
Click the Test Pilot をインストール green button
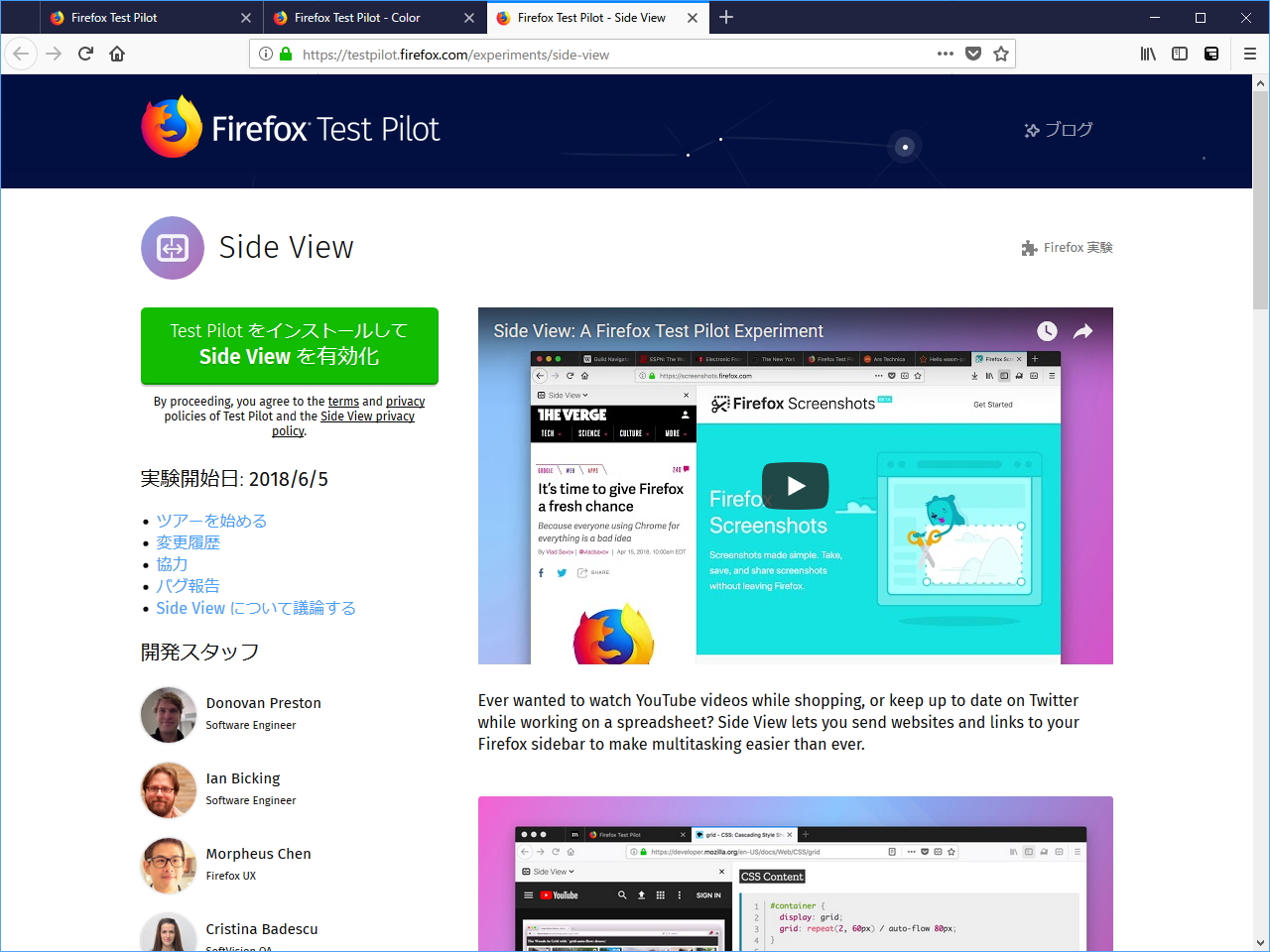[289, 345]
